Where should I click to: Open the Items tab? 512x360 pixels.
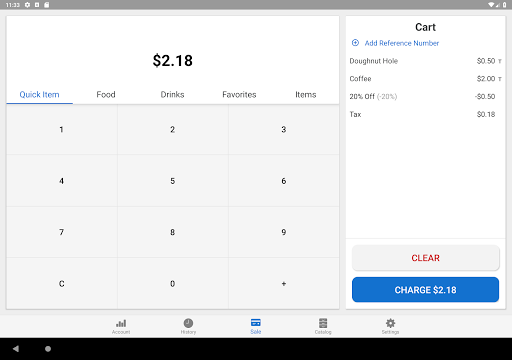coord(306,95)
